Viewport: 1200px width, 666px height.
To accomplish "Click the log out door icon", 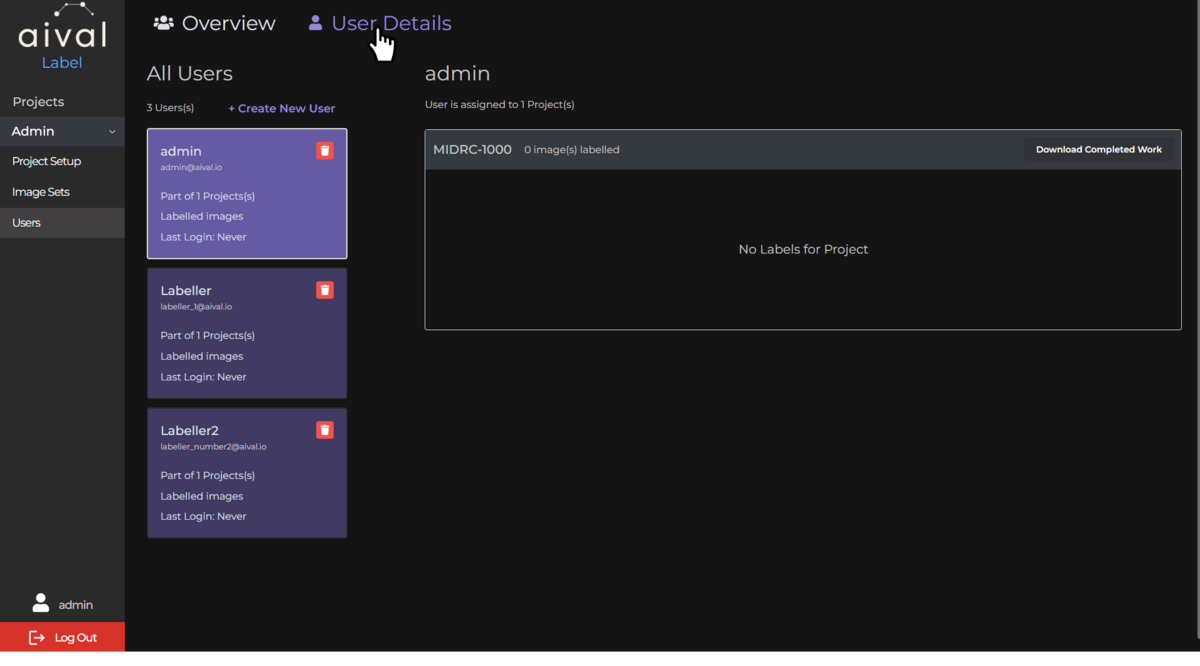I will click(35, 637).
